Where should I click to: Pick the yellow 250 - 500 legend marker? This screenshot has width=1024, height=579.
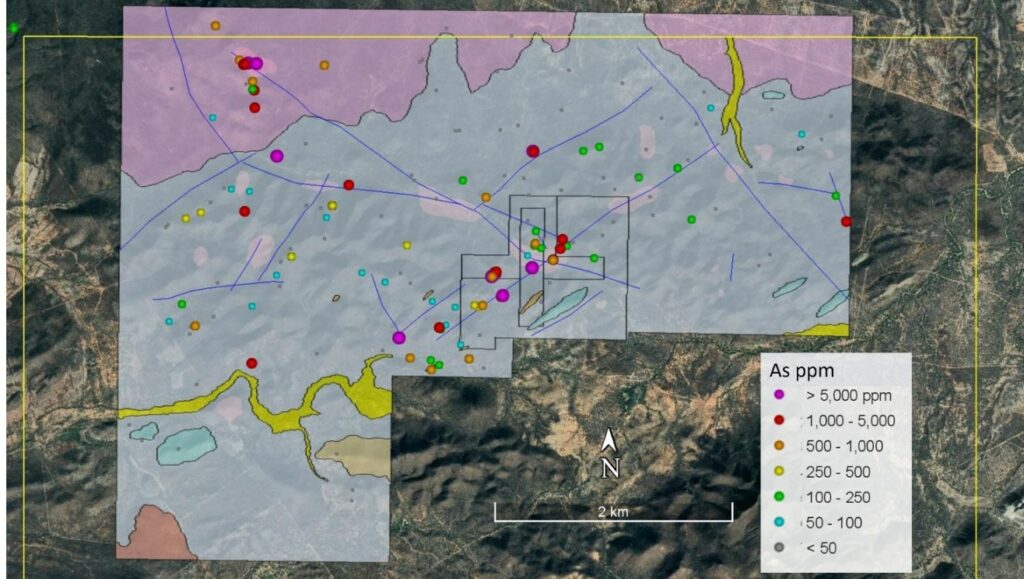pyautogui.click(x=782, y=471)
